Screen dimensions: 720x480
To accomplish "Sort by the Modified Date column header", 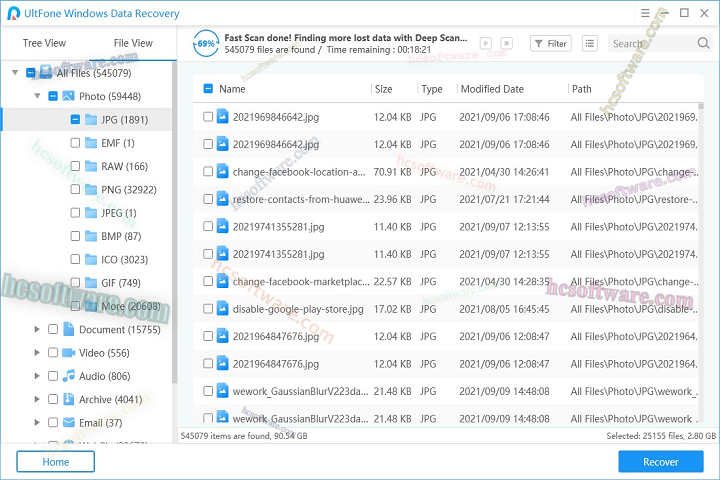I will click(492, 89).
